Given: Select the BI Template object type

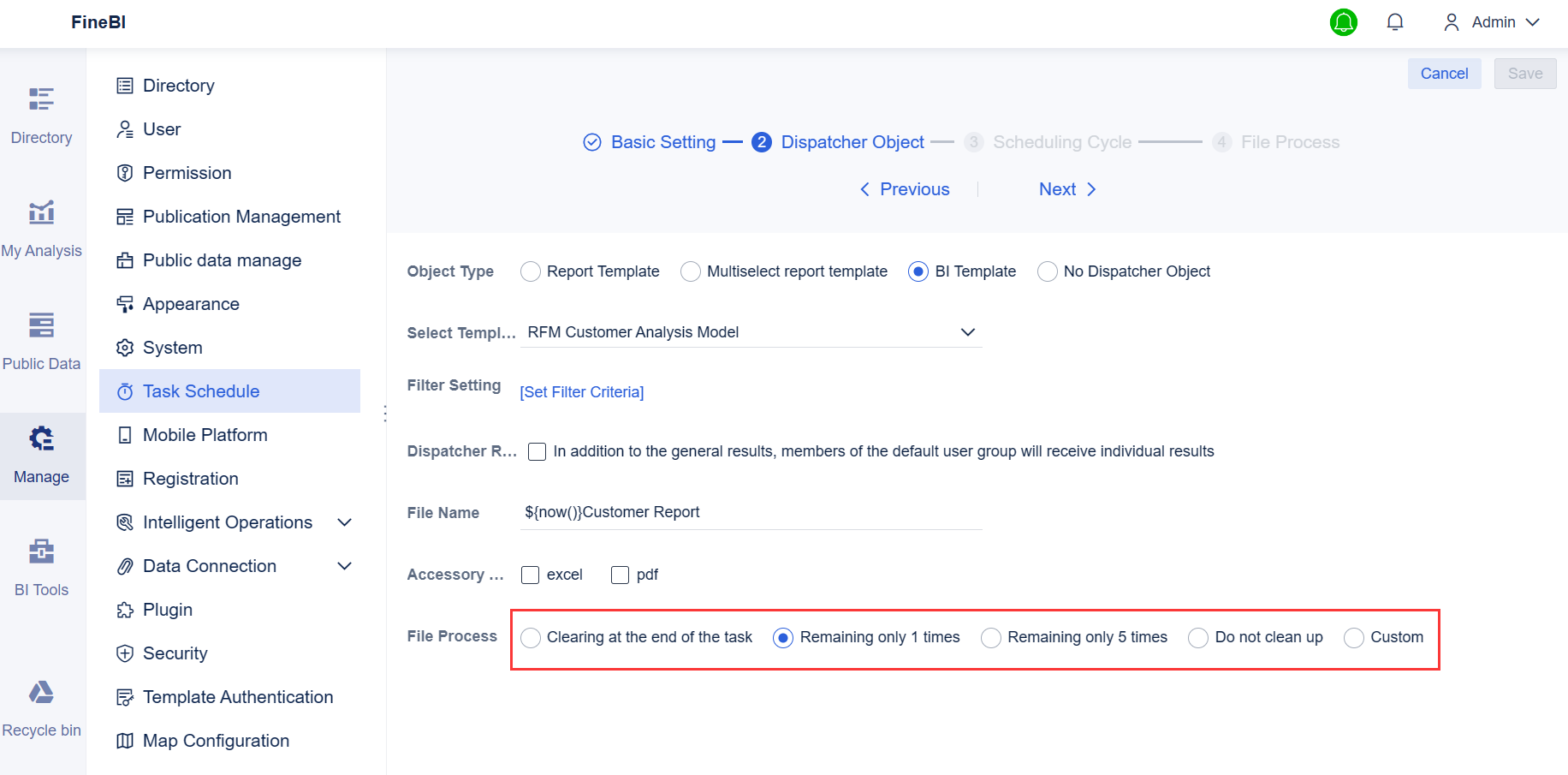Looking at the screenshot, I should pos(918,271).
